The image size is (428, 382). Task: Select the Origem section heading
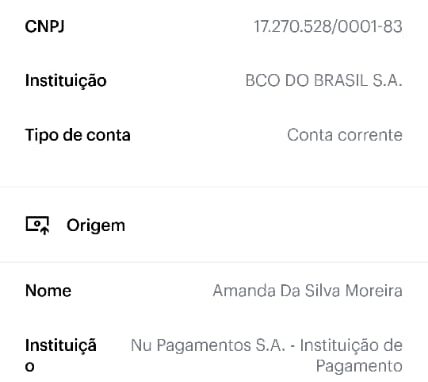[96, 226]
